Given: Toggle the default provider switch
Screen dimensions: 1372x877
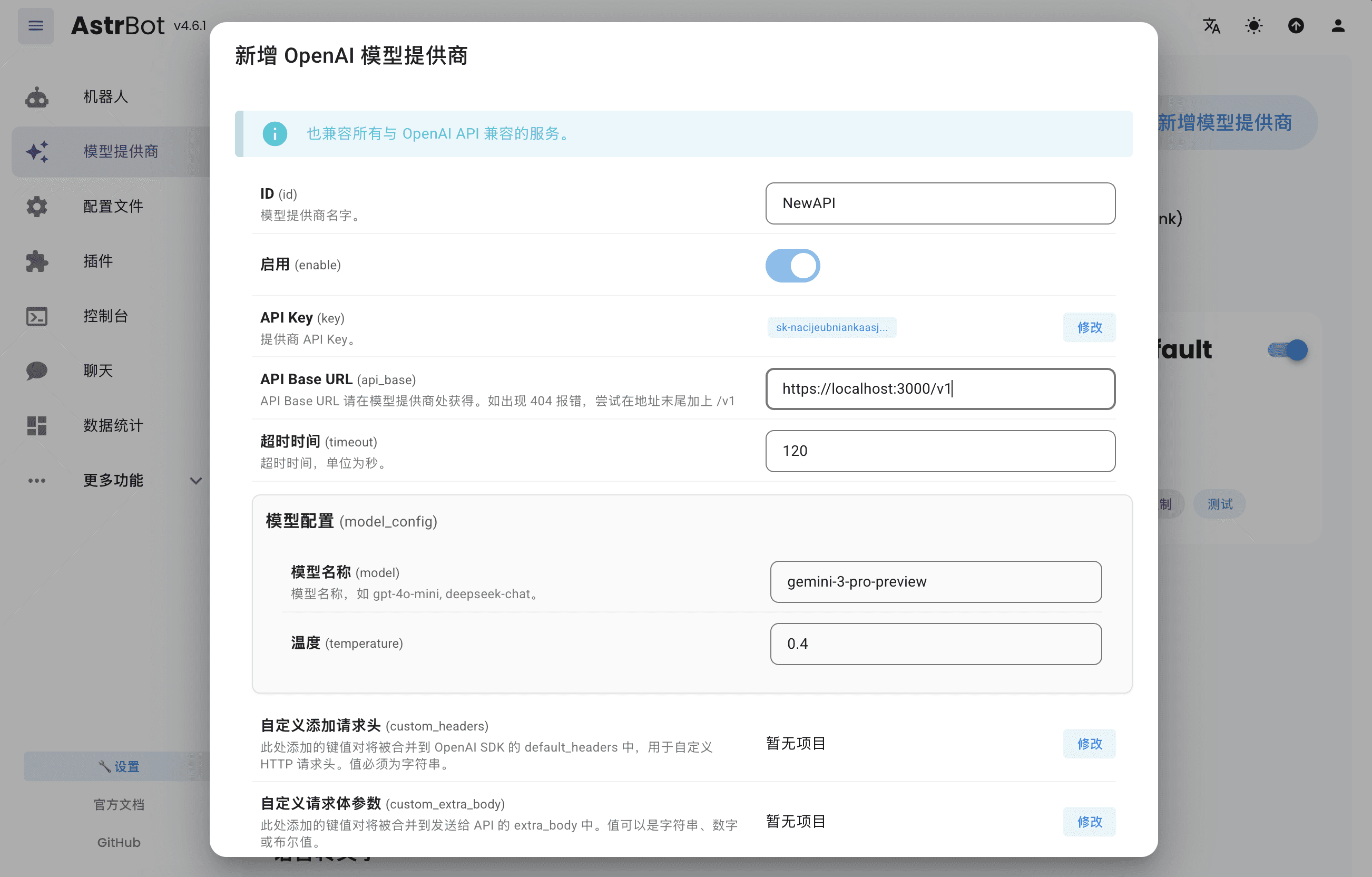Looking at the screenshot, I should [x=1286, y=350].
